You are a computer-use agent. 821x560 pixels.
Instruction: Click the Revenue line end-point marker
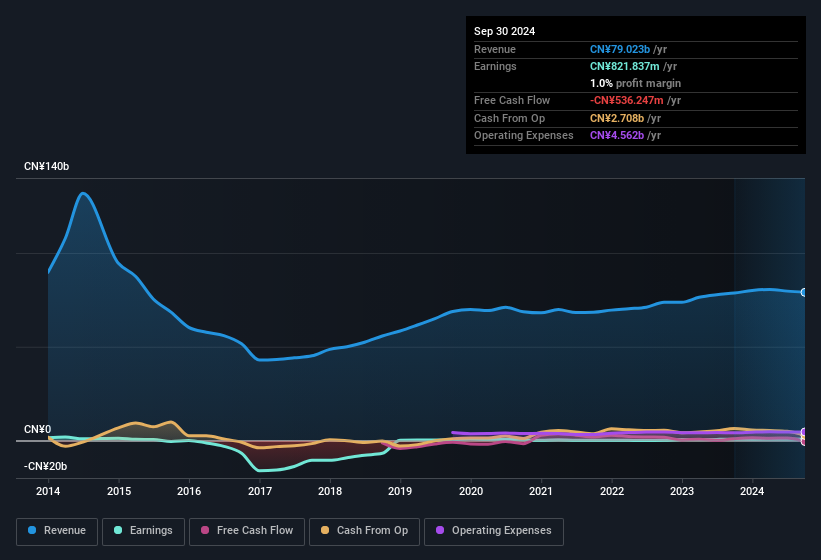[x=803, y=292]
